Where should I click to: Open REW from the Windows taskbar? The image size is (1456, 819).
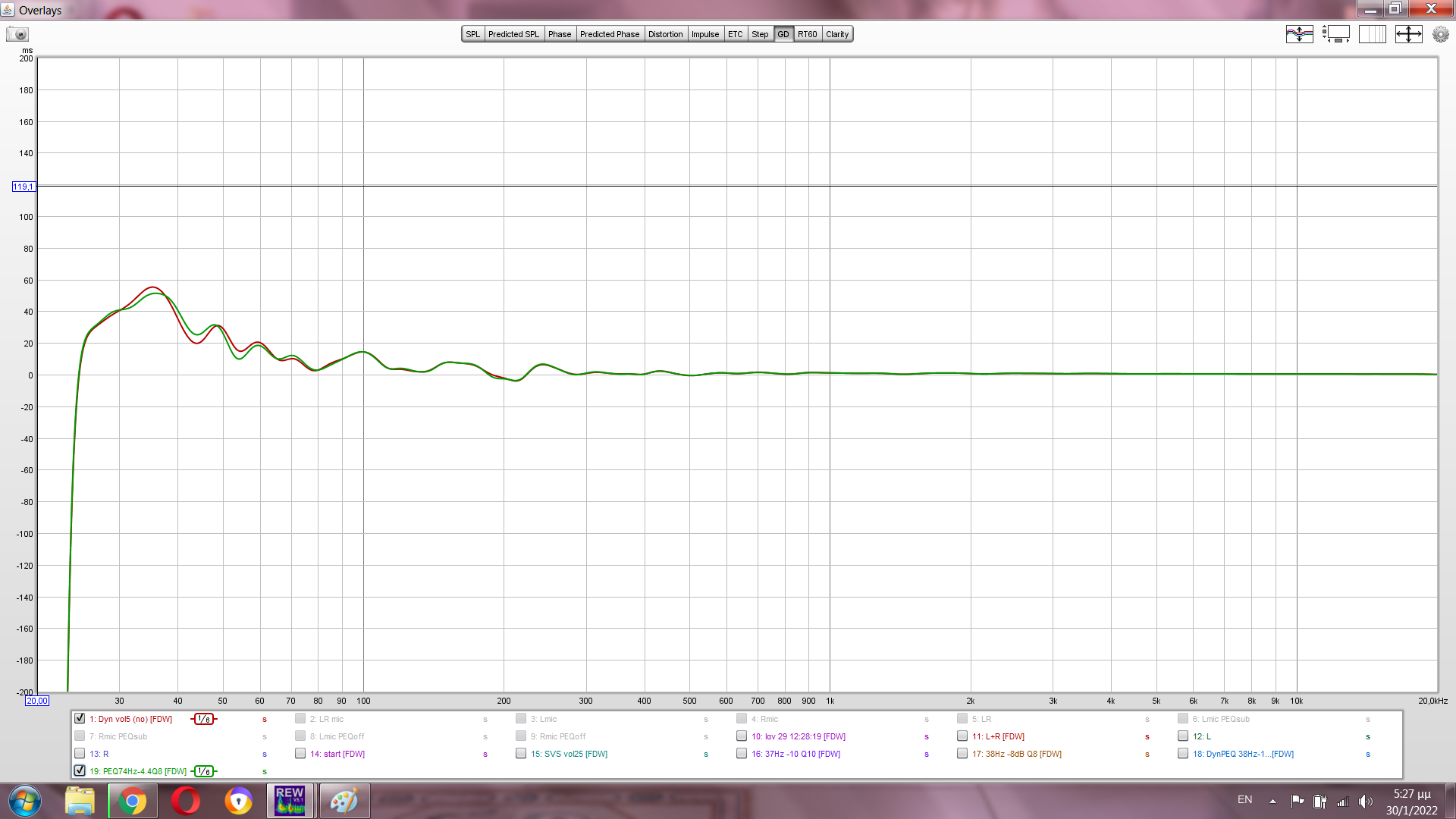290,801
